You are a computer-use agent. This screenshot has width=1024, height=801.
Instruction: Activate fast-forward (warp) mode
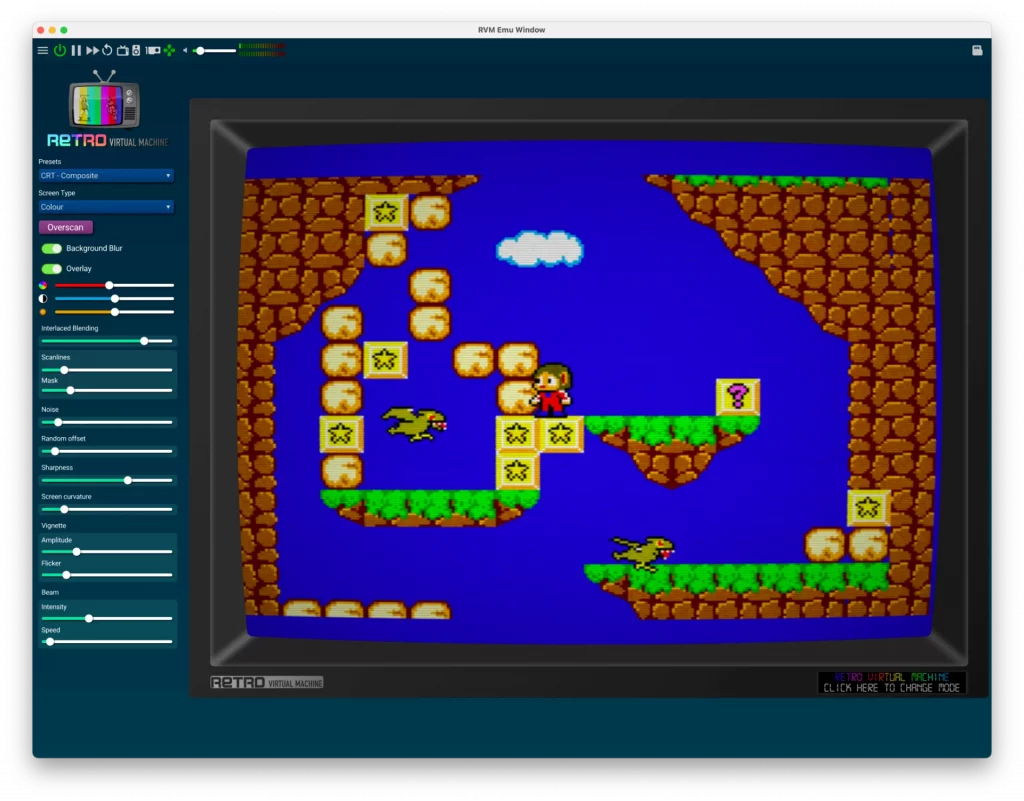click(x=92, y=50)
